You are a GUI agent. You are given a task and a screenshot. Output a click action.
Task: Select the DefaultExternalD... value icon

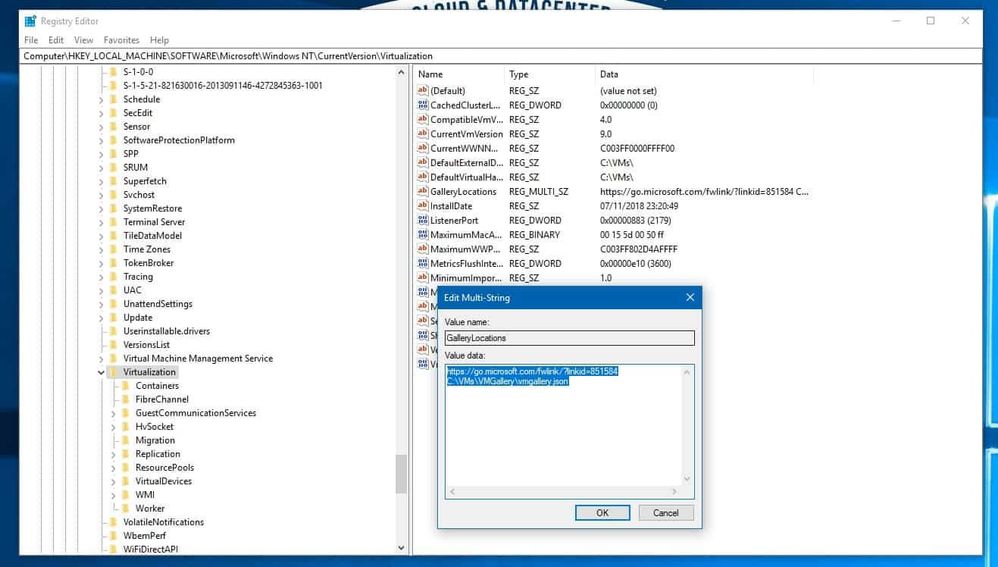pos(423,162)
